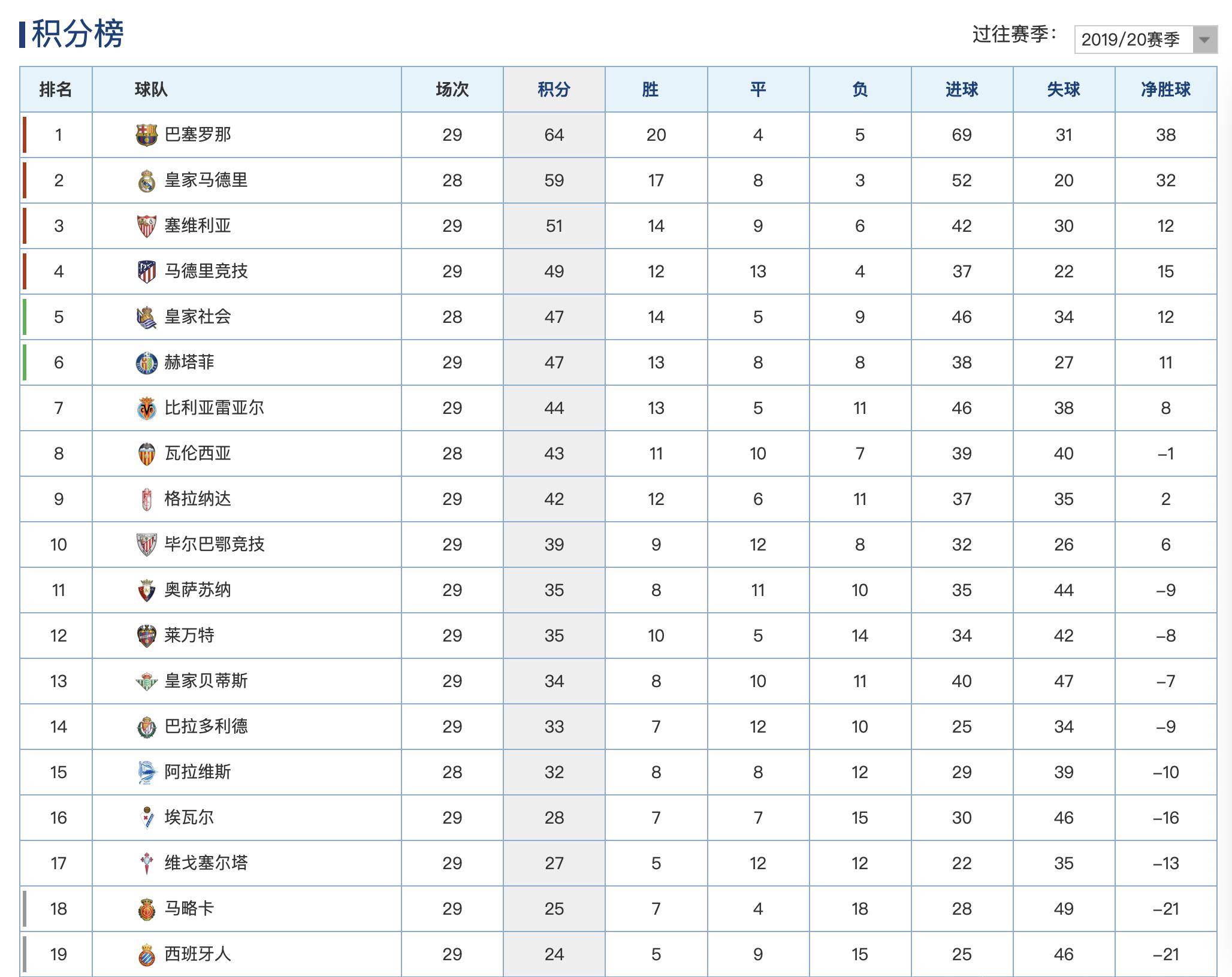Open team link 维戈塞尔塔
Image resolution: width=1232 pixels, height=977 pixels.
(206, 863)
